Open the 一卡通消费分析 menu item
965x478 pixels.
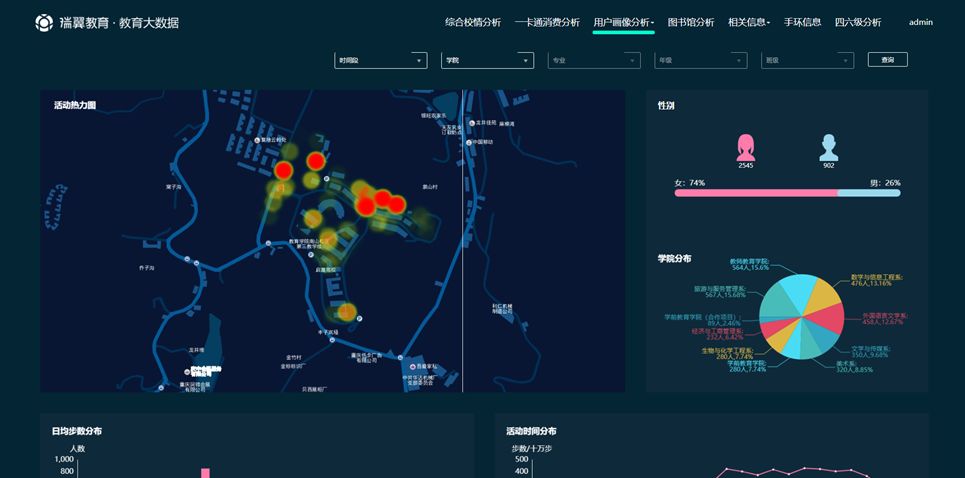tap(547, 23)
